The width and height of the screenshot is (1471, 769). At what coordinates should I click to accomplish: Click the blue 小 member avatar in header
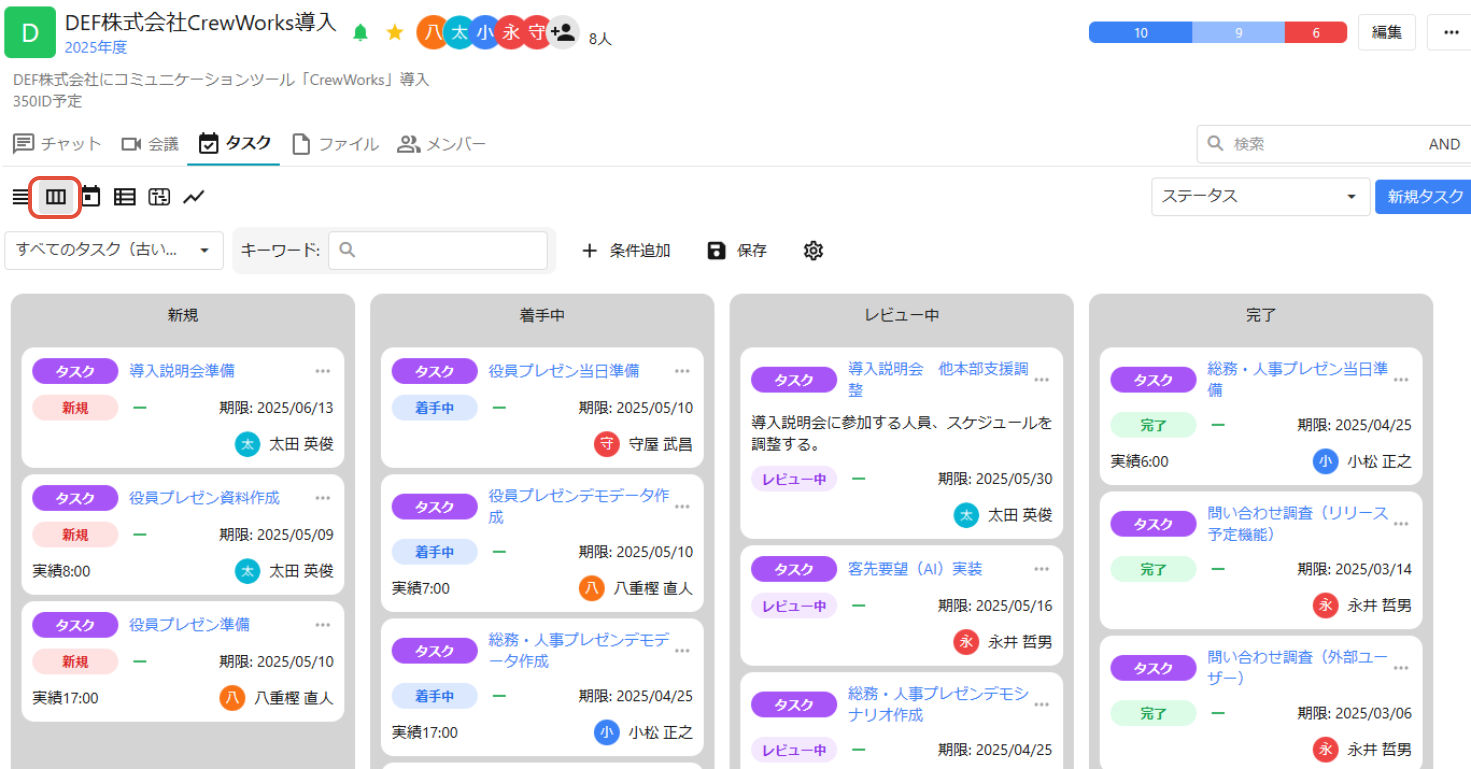tap(484, 32)
